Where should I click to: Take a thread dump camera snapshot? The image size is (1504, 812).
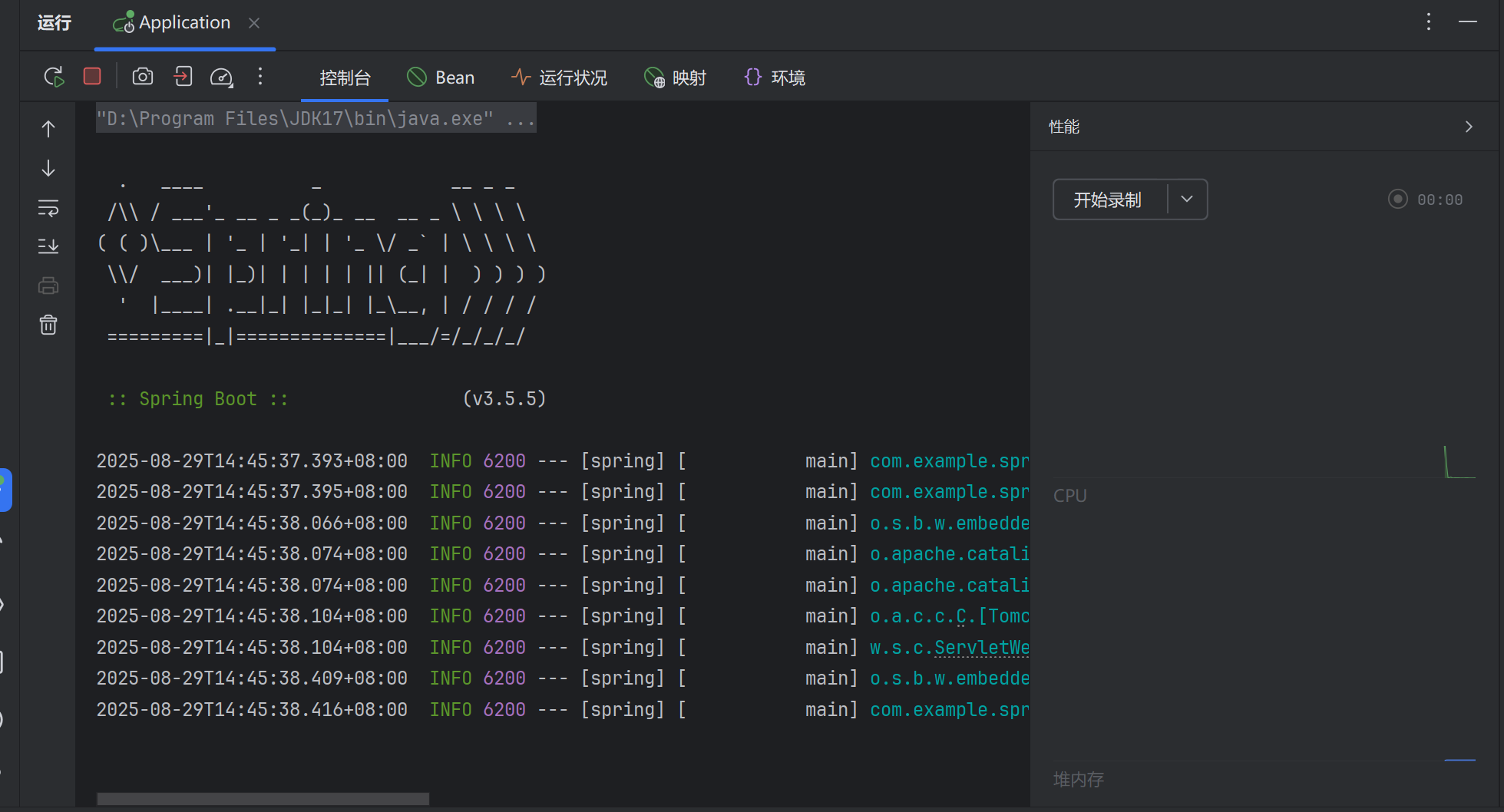(x=143, y=76)
